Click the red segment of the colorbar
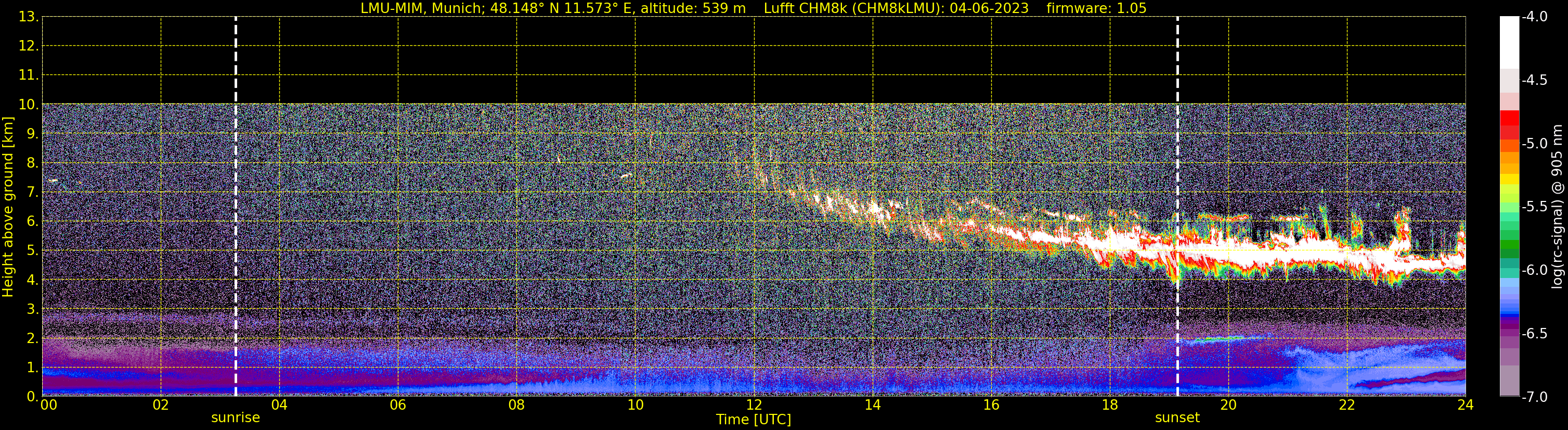The image size is (1568, 430). [x=1510, y=118]
